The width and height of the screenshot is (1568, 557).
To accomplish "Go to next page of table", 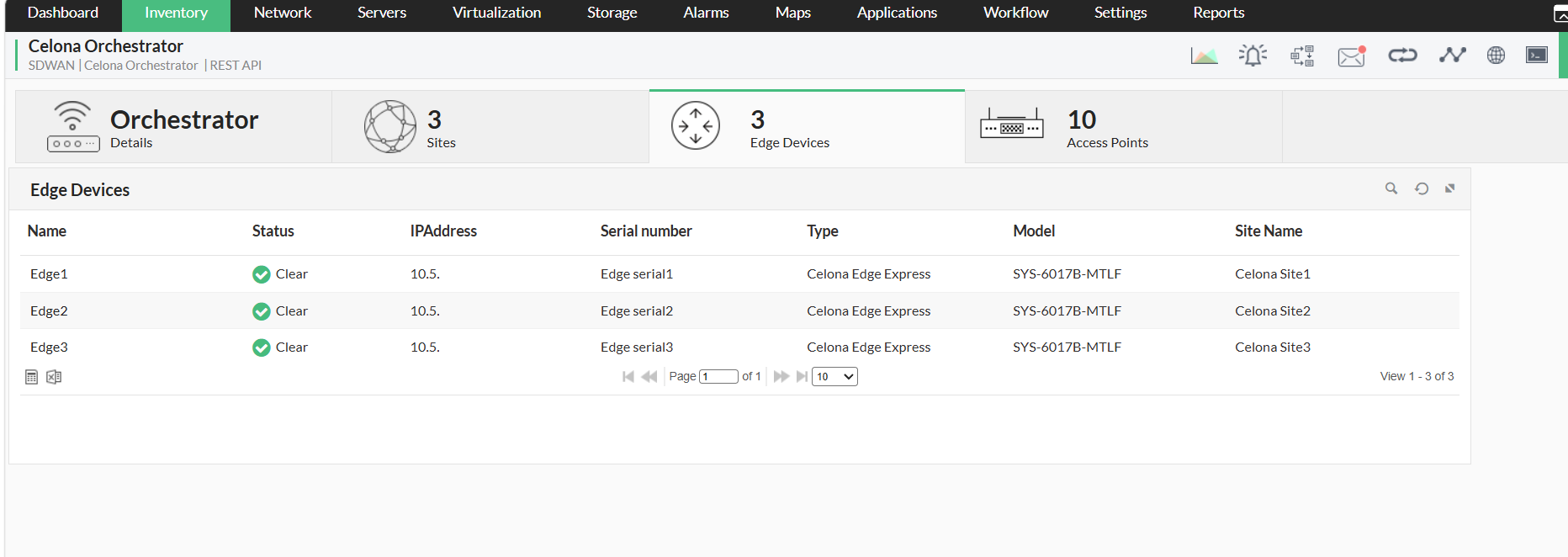I will click(x=781, y=376).
